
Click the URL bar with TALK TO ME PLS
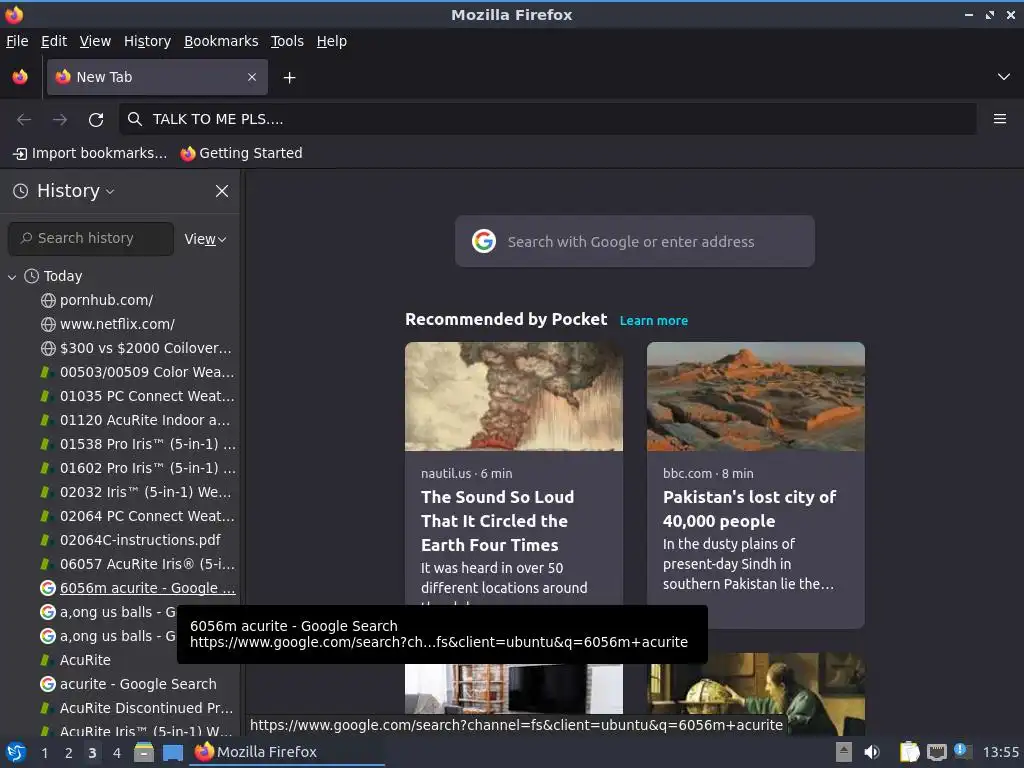click(547, 119)
